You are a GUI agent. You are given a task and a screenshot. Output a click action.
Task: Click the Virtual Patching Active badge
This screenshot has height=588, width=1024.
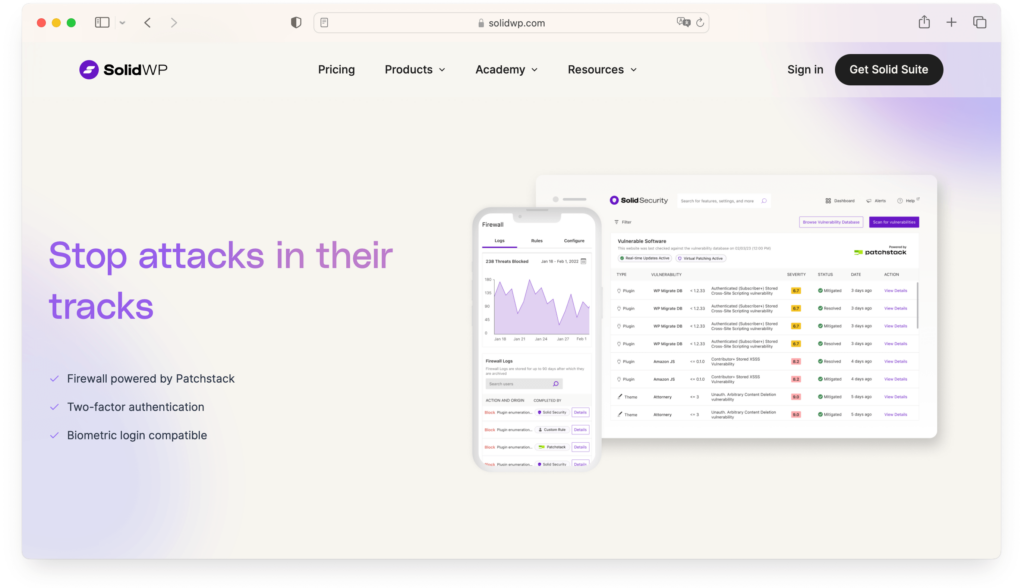click(x=701, y=259)
